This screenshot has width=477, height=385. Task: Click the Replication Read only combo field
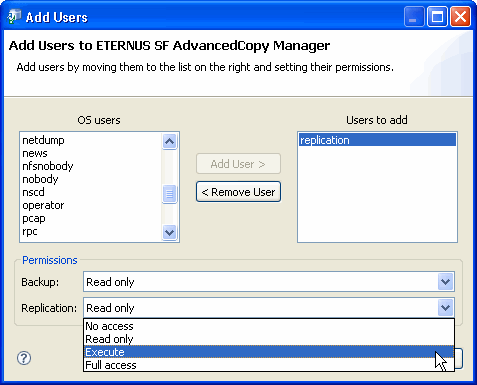point(269,308)
